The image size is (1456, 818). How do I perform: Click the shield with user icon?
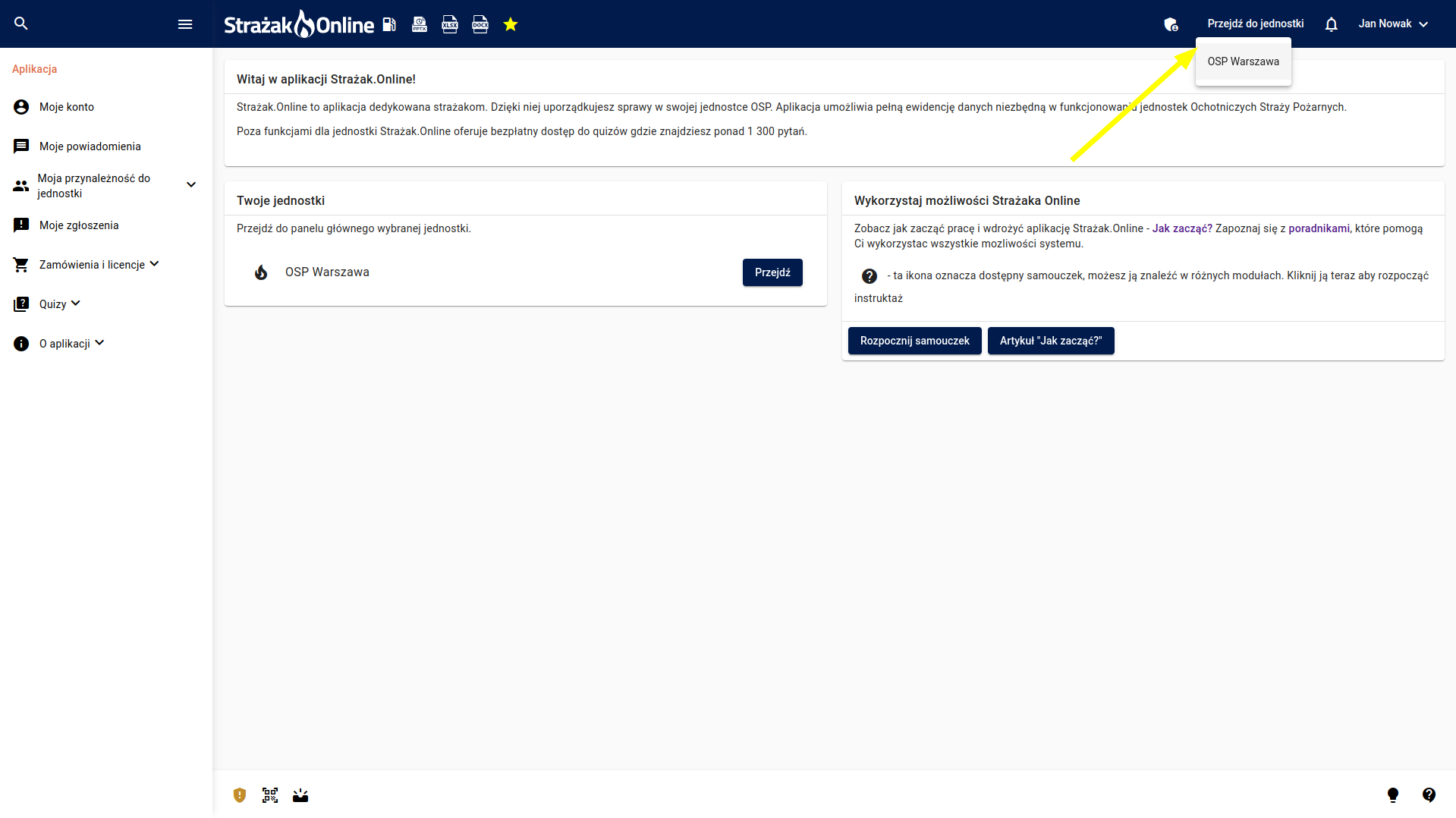point(1171,24)
